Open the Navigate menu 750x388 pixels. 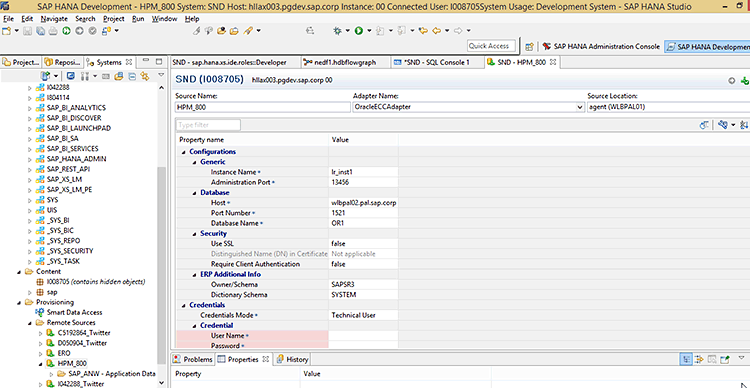click(54, 19)
